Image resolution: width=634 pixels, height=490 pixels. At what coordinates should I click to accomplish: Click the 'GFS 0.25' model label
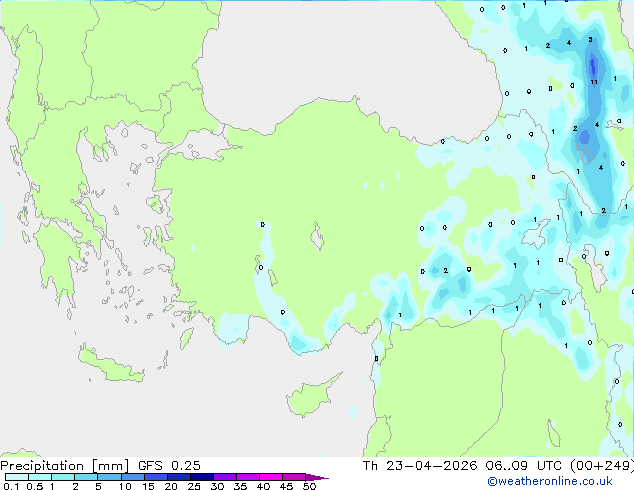pyautogui.click(x=169, y=466)
